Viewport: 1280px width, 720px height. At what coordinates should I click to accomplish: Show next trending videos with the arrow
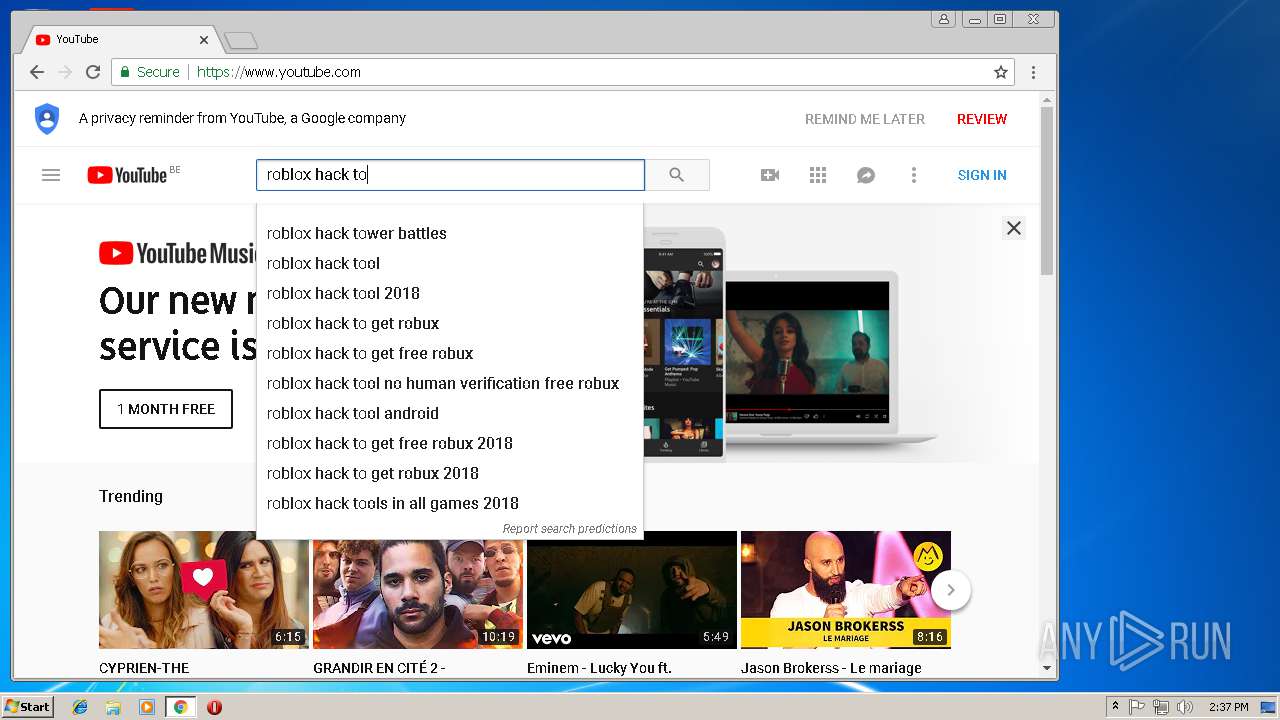coord(951,590)
